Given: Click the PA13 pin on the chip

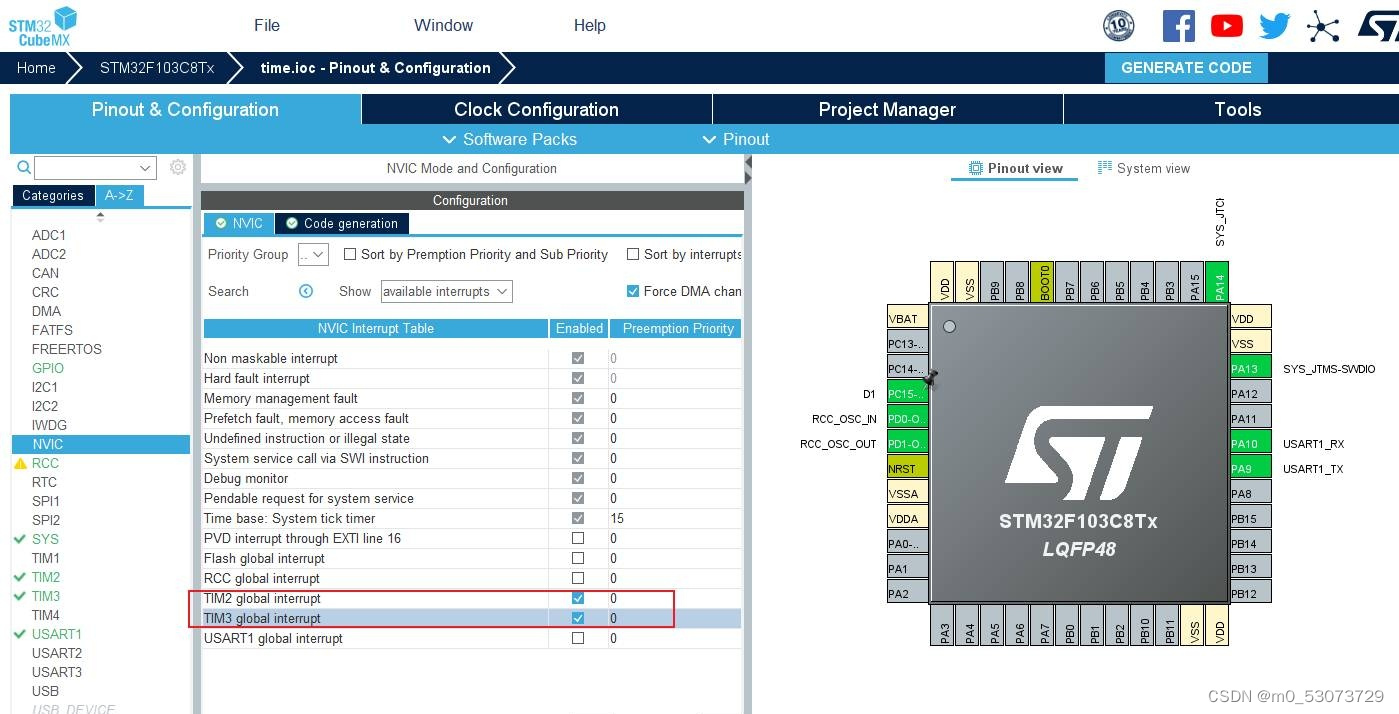Looking at the screenshot, I should (x=1250, y=368).
